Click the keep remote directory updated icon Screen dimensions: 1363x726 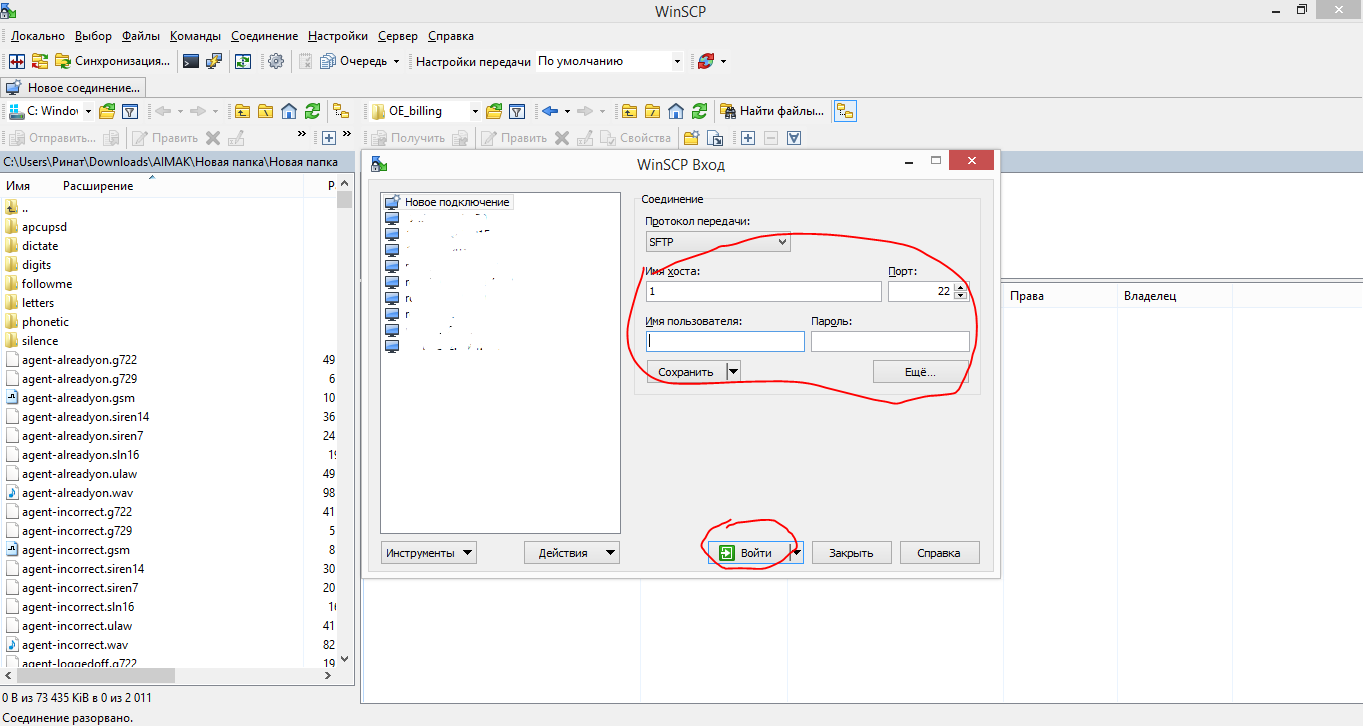click(242, 61)
